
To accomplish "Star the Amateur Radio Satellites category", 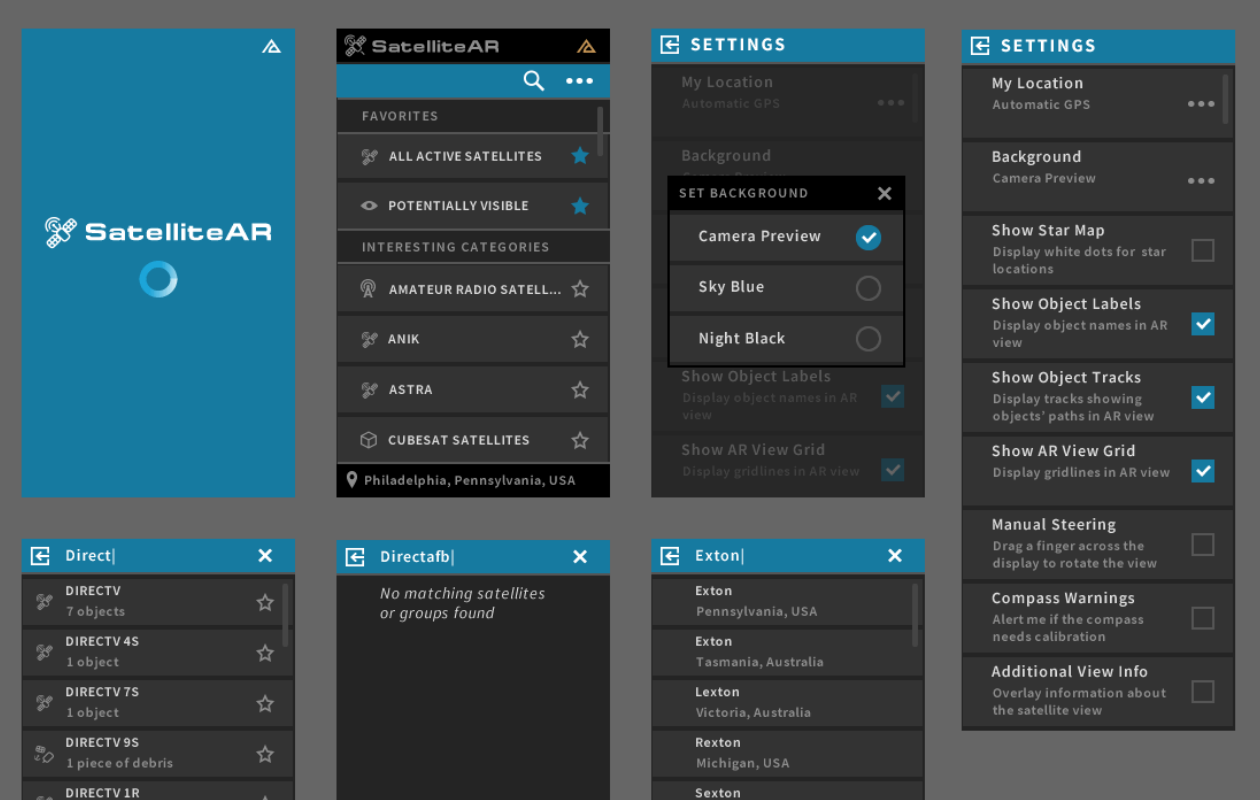I will (580, 289).
